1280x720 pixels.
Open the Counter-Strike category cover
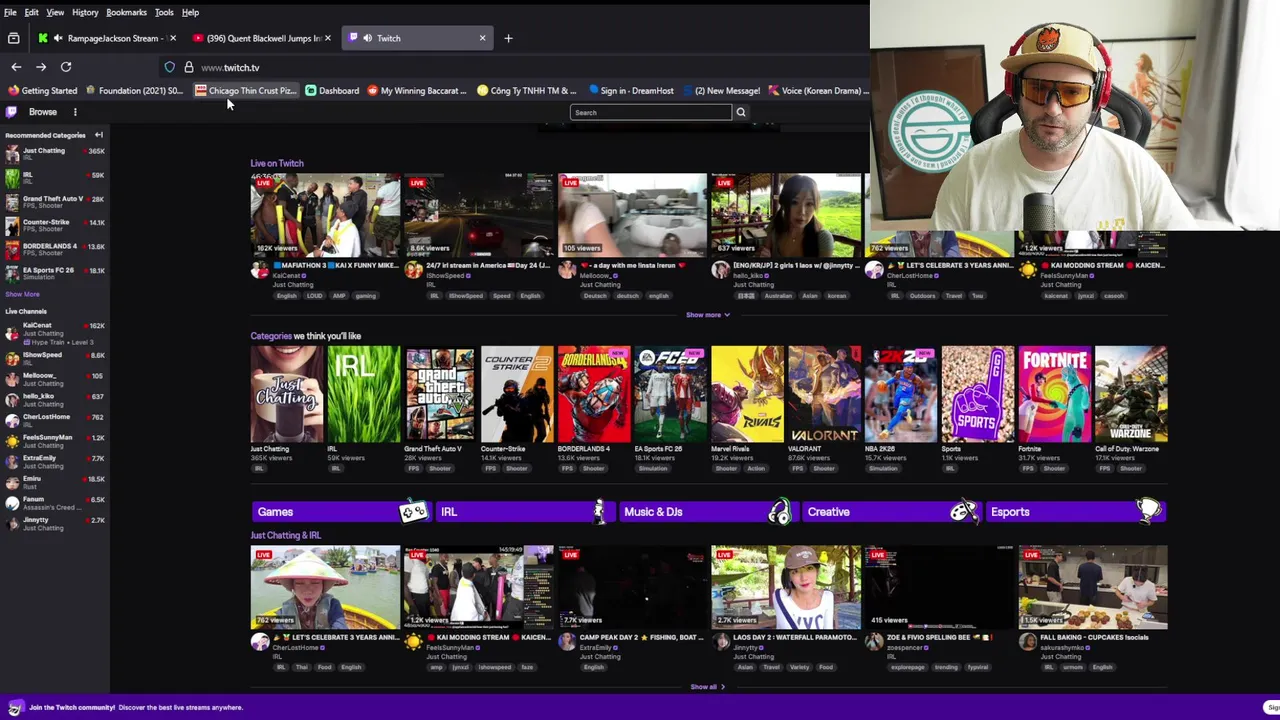pyautogui.click(x=517, y=394)
